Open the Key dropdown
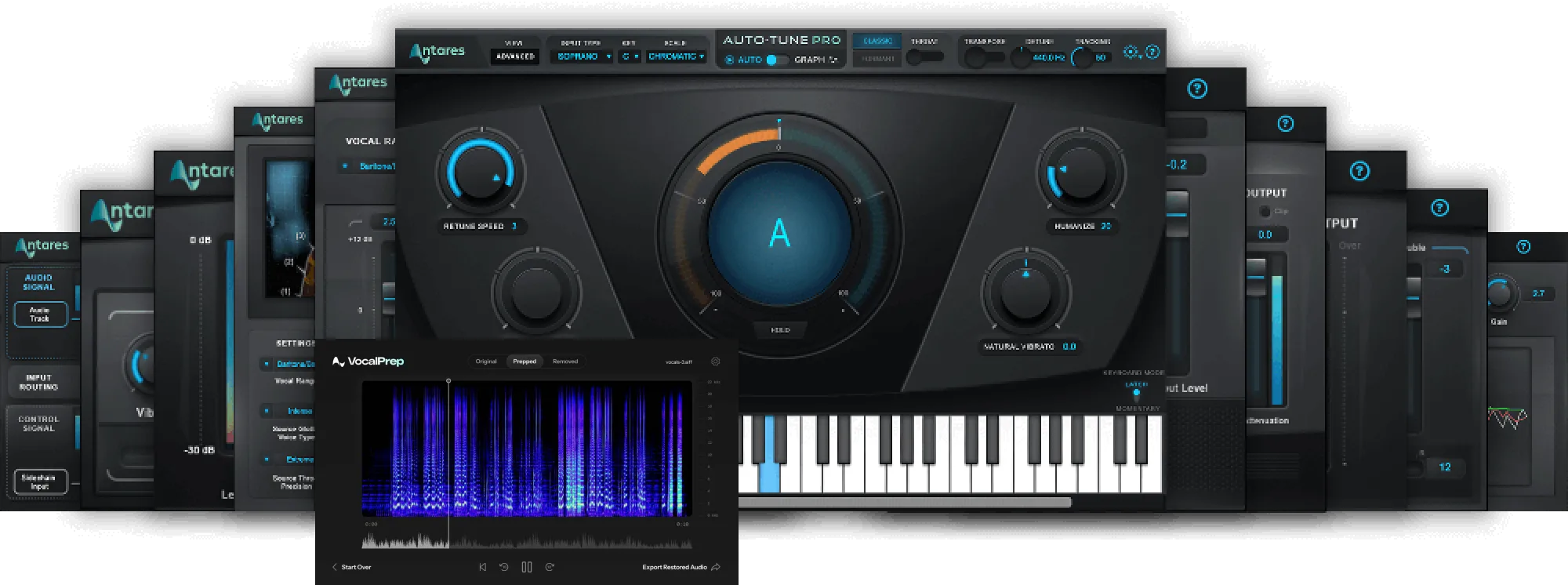This screenshot has height=585, width=1568. pos(630,56)
